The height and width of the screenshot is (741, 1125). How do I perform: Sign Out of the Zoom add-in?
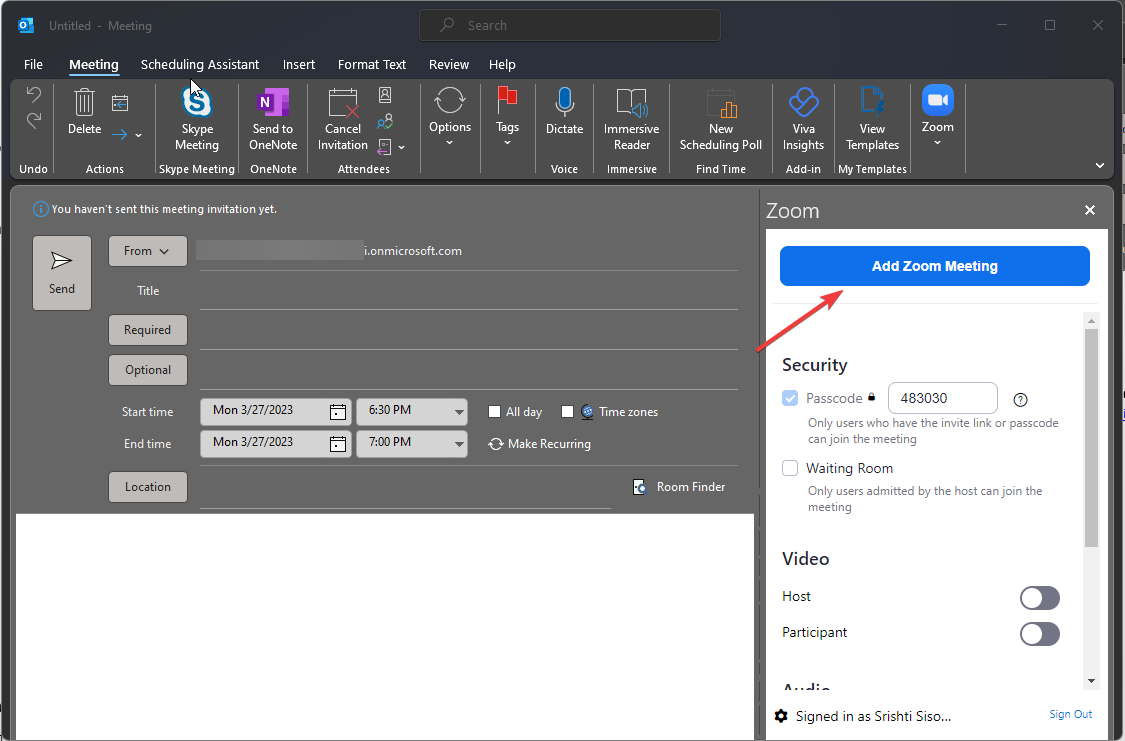coord(1070,714)
